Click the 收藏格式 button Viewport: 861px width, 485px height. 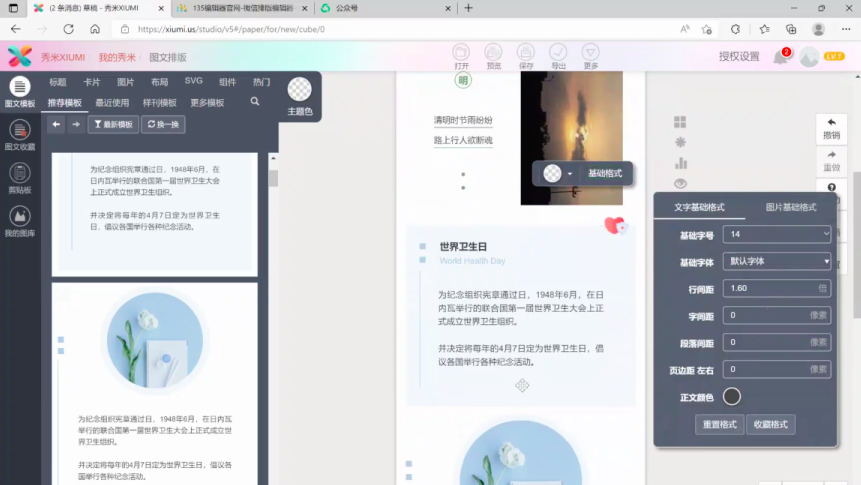pyautogui.click(x=770, y=425)
